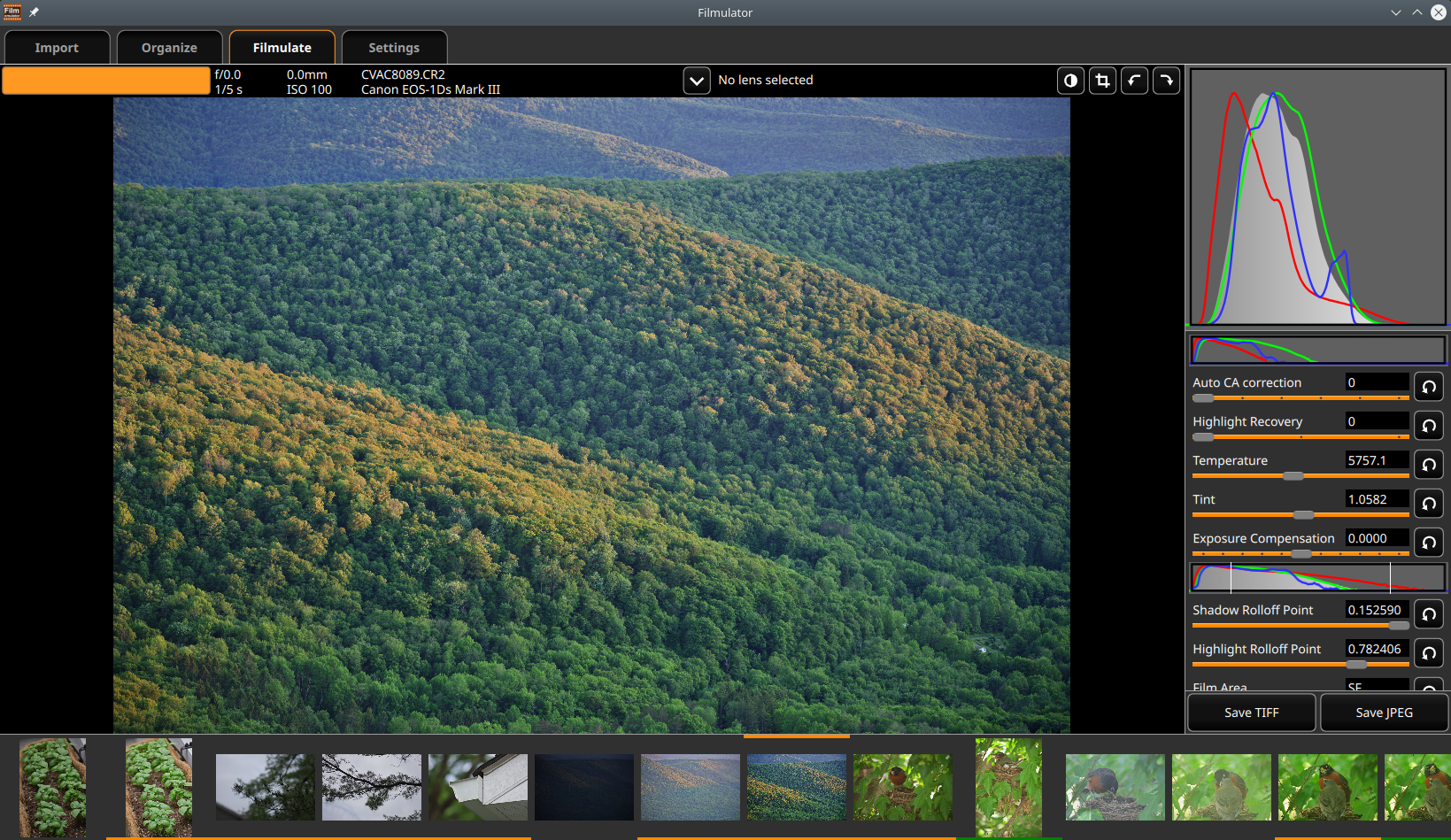
Task: Reset the Tint adjustment
Action: point(1428,503)
